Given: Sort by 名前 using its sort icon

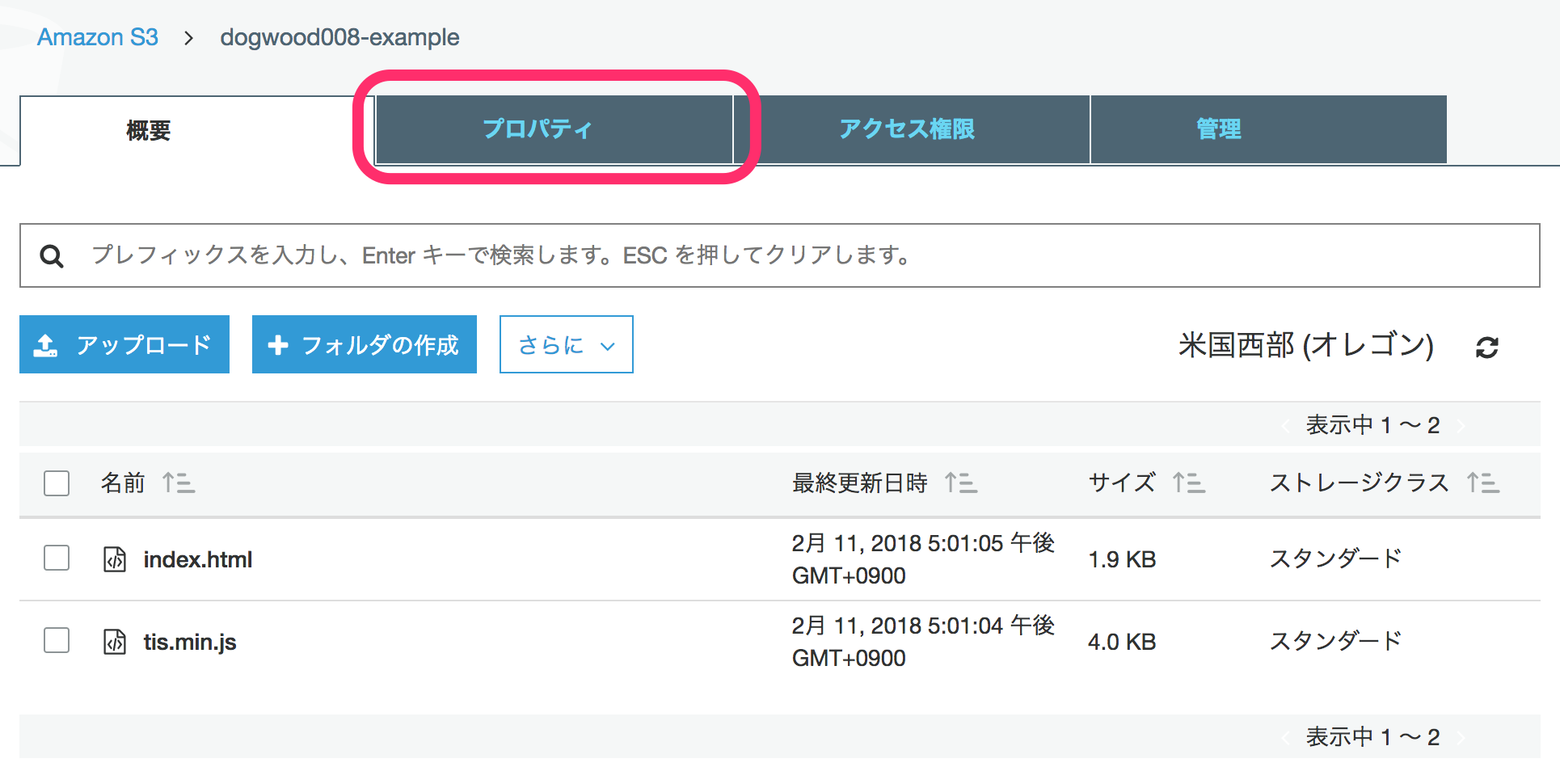Looking at the screenshot, I should click(177, 483).
